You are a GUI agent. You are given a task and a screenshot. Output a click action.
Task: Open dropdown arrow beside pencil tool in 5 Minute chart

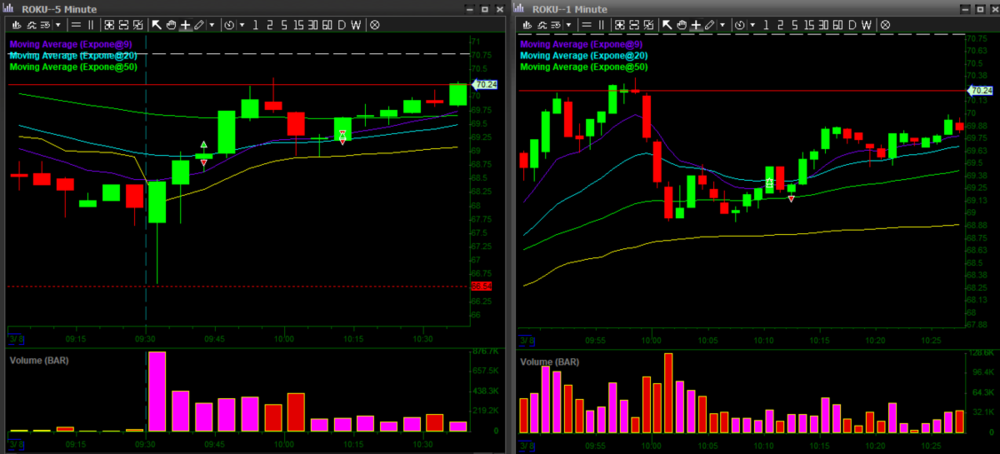(212, 23)
